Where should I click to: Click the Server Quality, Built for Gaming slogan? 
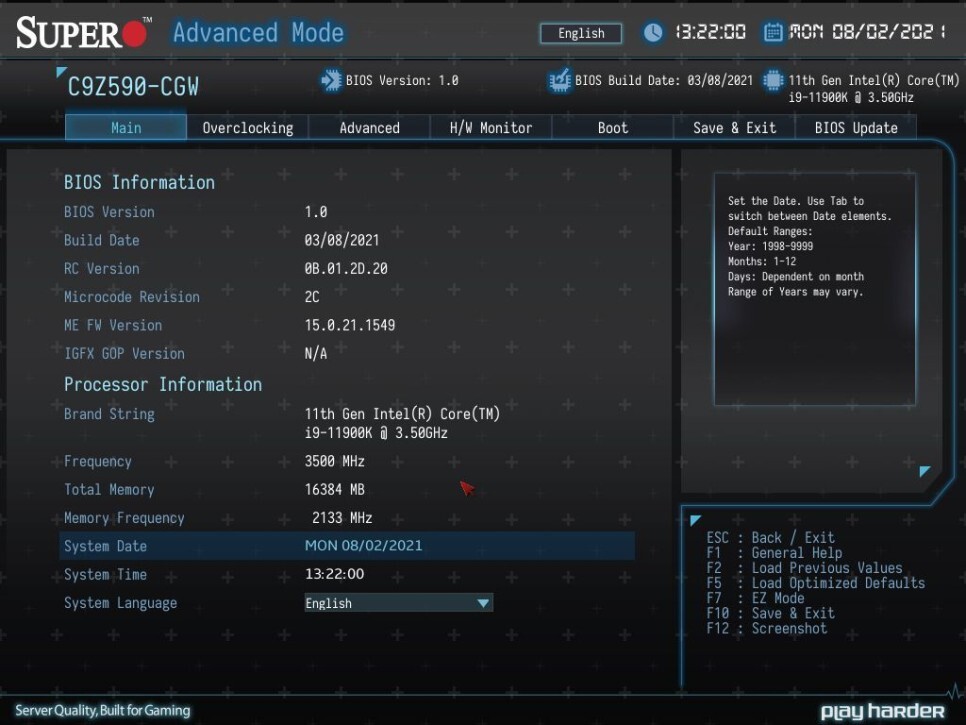tap(102, 710)
